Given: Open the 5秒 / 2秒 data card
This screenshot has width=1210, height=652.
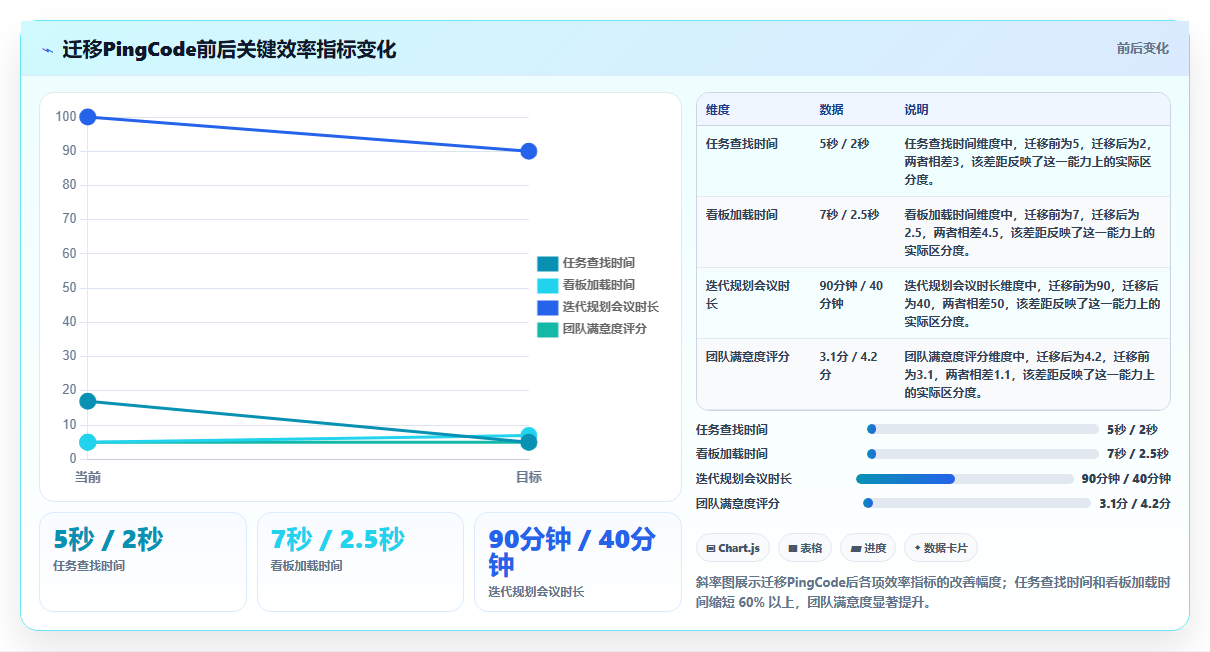Looking at the screenshot, I should point(143,561).
